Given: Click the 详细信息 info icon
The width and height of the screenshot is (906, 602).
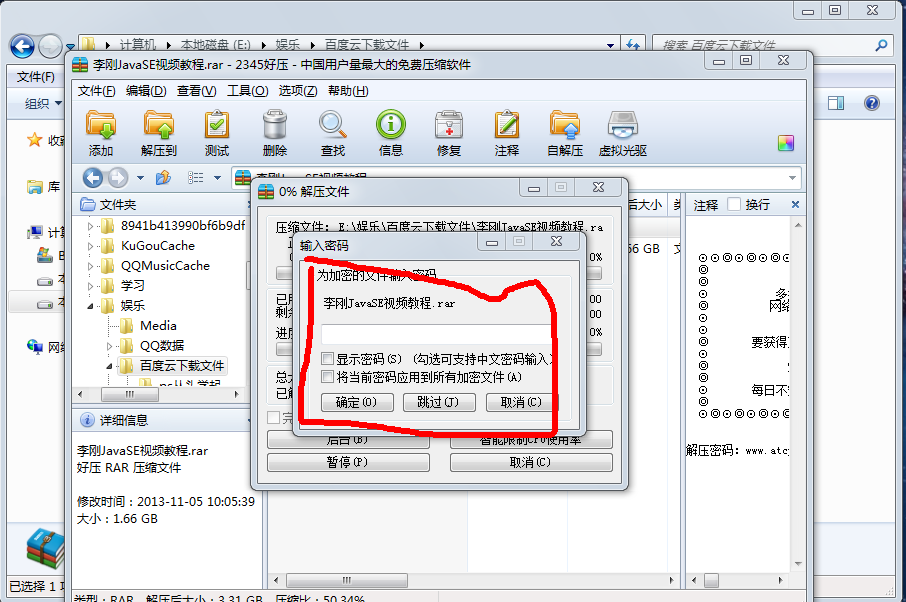Looking at the screenshot, I should (87, 420).
